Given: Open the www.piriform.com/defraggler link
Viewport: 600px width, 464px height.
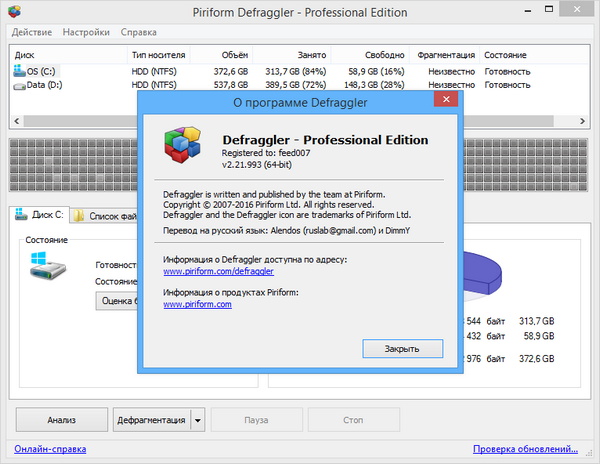Looking at the screenshot, I should (x=218, y=271).
